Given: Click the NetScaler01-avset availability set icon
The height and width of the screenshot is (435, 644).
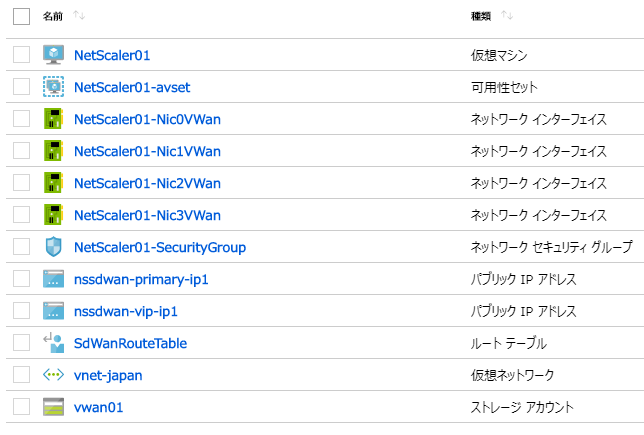Looking at the screenshot, I should [53, 87].
